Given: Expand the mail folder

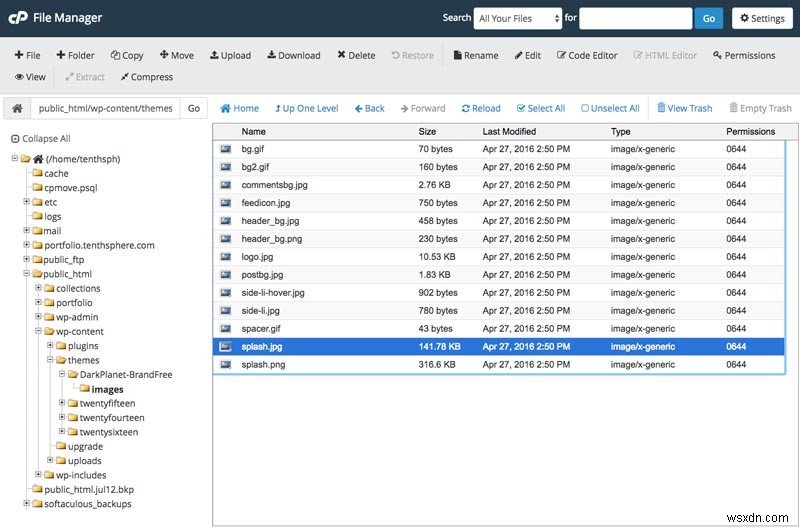Looking at the screenshot, I should pyautogui.click(x=27, y=230).
